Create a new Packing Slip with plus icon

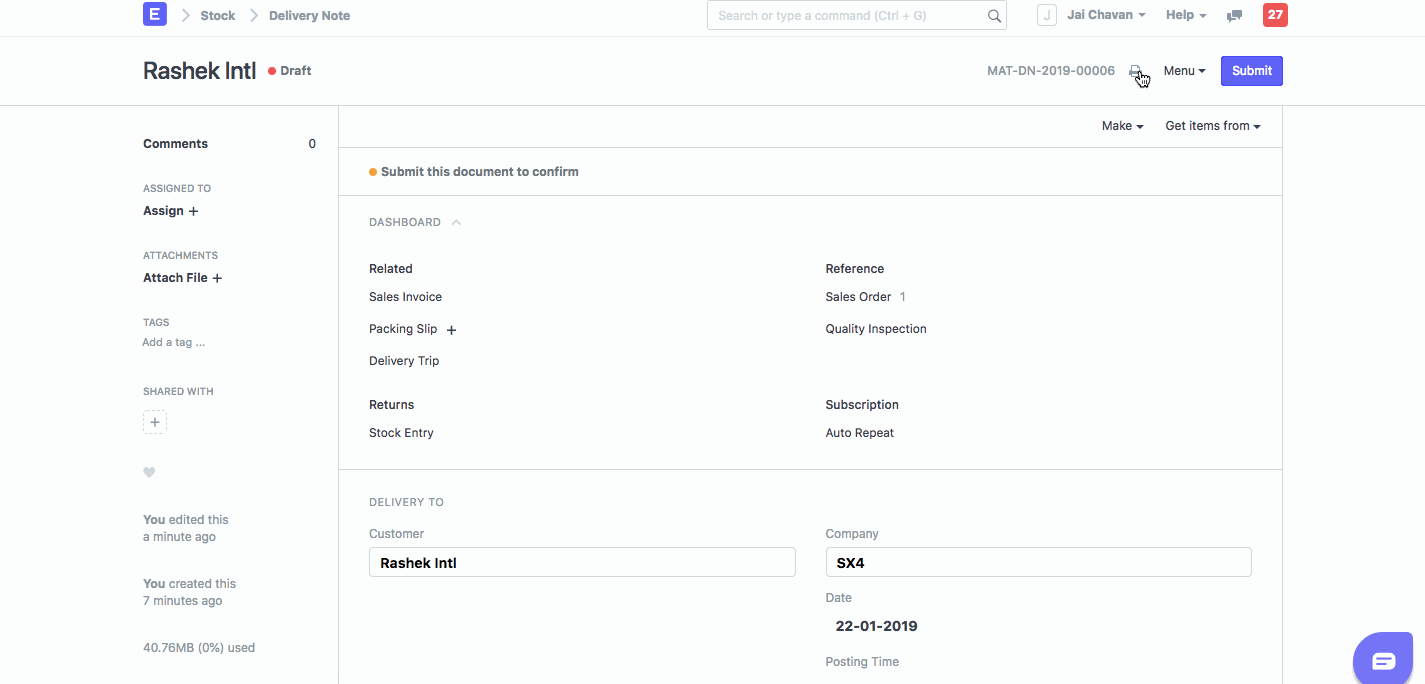tap(451, 329)
